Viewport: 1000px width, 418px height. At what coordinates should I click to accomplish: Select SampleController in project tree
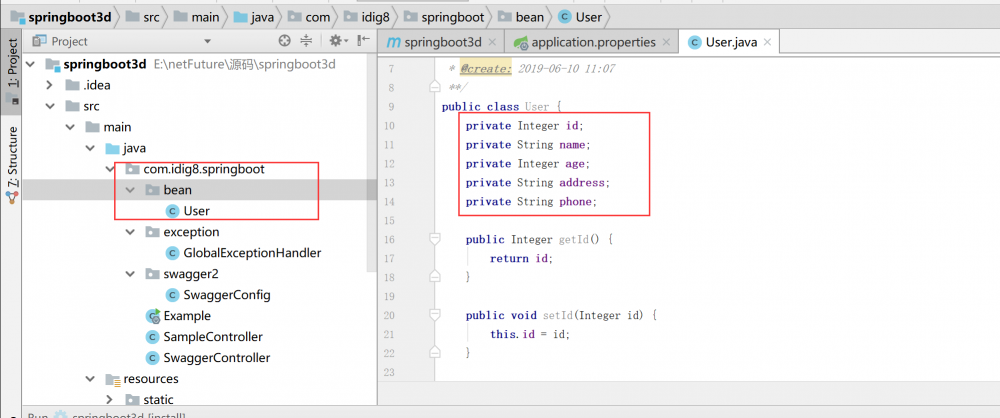click(213, 337)
